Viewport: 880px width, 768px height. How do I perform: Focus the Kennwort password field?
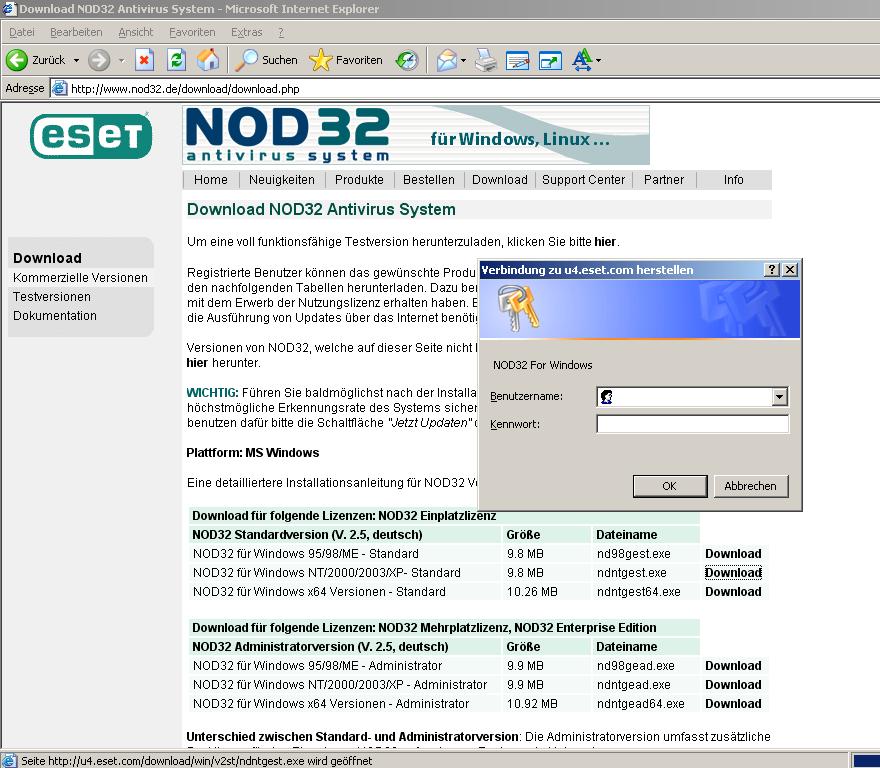[x=693, y=424]
